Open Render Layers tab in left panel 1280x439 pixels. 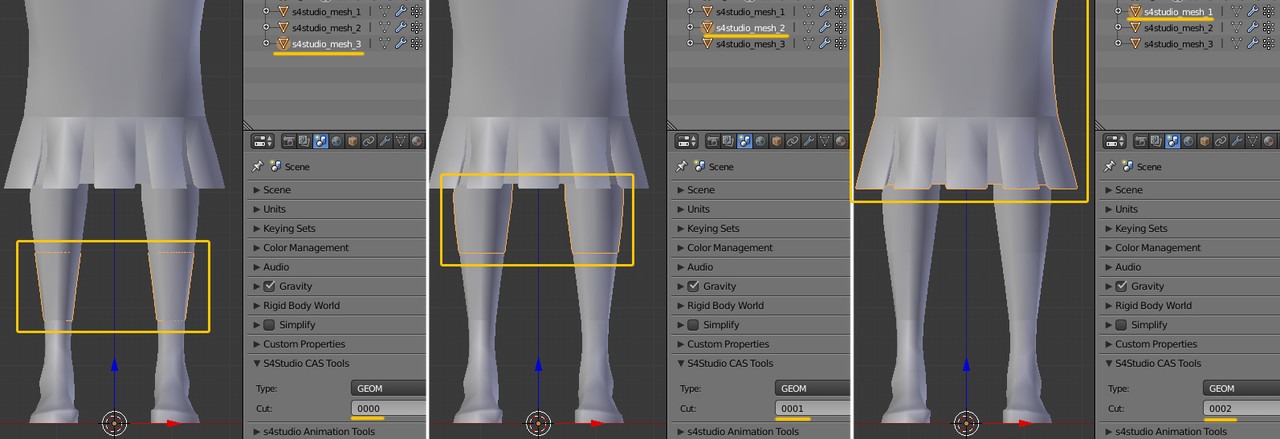point(304,141)
